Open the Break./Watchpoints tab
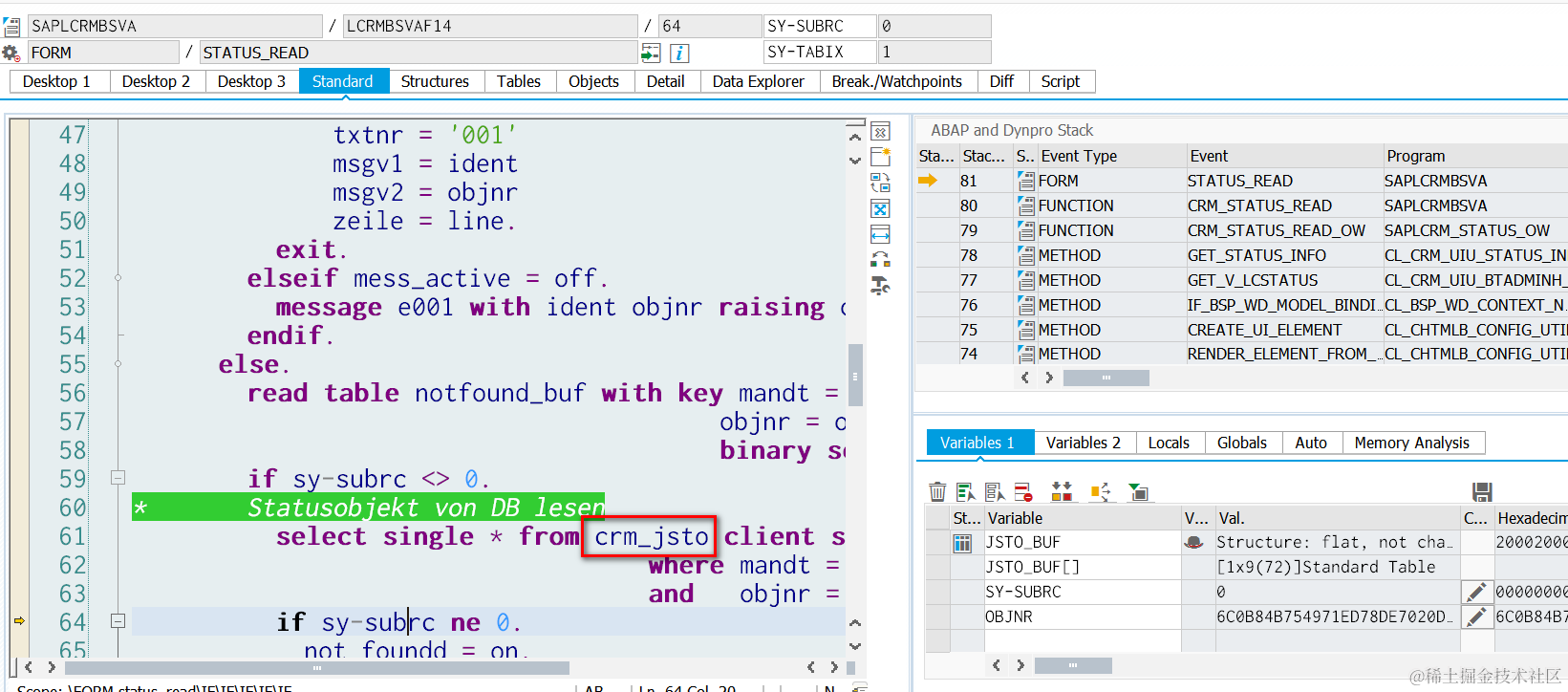 click(x=896, y=81)
